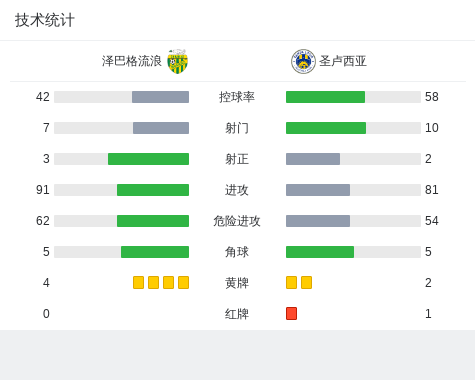Image resolution: width=475 pixels, height=380 pixels.
Task: Click the green 进攻 bar showing 91
Action: (x=153, y=190)
